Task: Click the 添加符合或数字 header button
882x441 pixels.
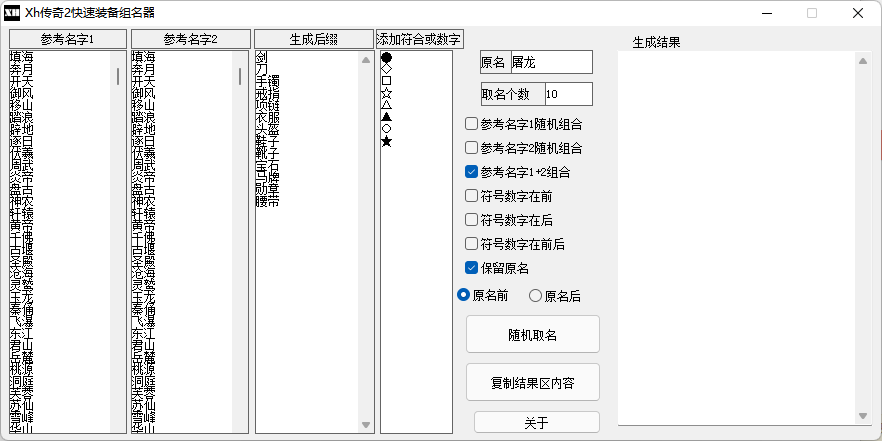Action: pyautogui.click(x=419, y=39)
